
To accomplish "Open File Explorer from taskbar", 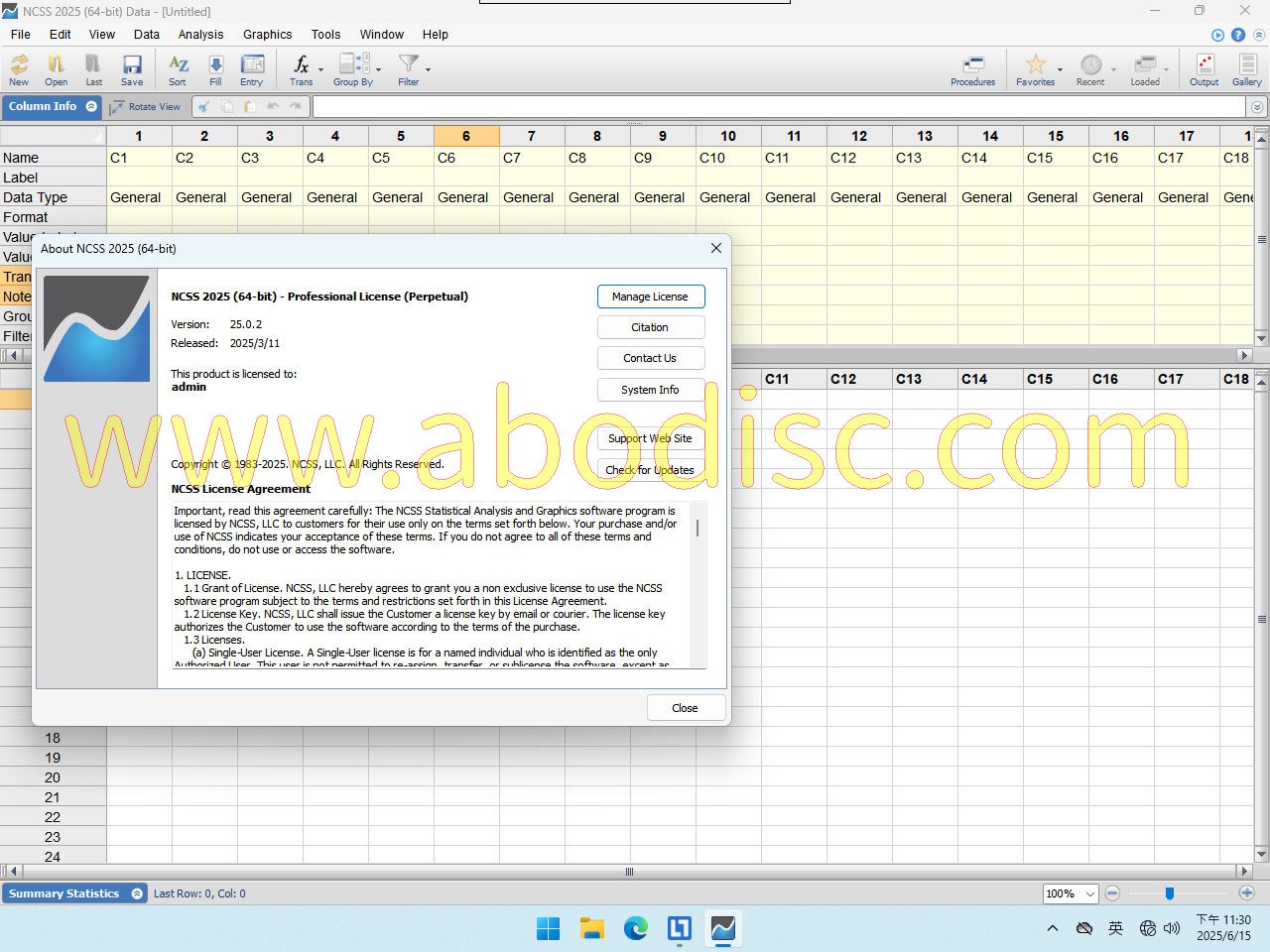I will coord(592,928).
